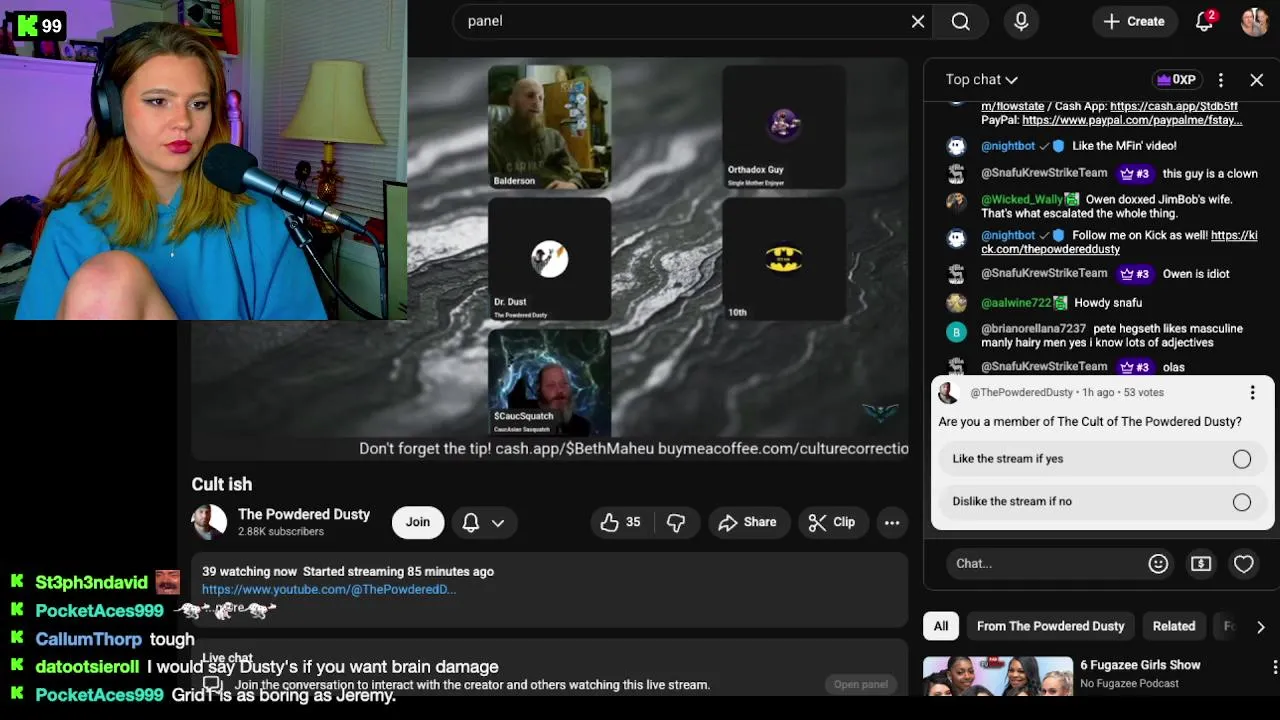The width and height of the screenshot is (1280, 720).
Task: Open the PayPal link in chat
Action: tap(1132, 120)
